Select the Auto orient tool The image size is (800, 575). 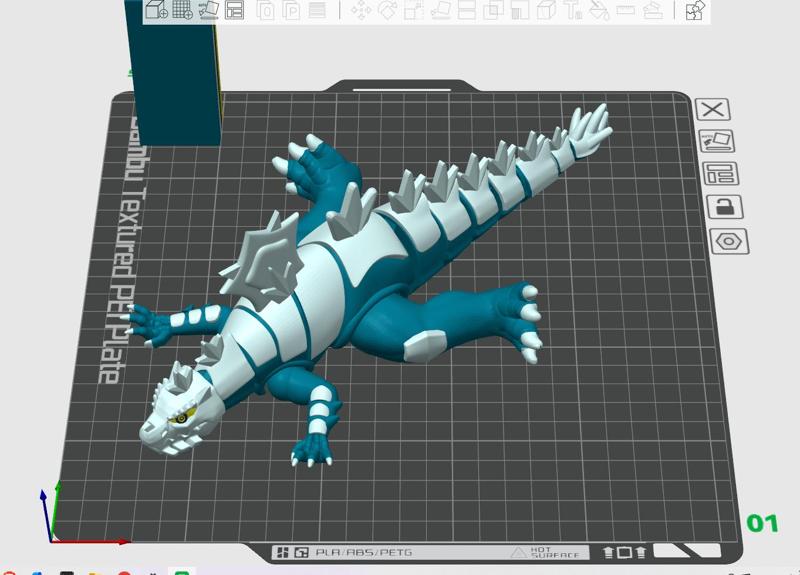209,11
